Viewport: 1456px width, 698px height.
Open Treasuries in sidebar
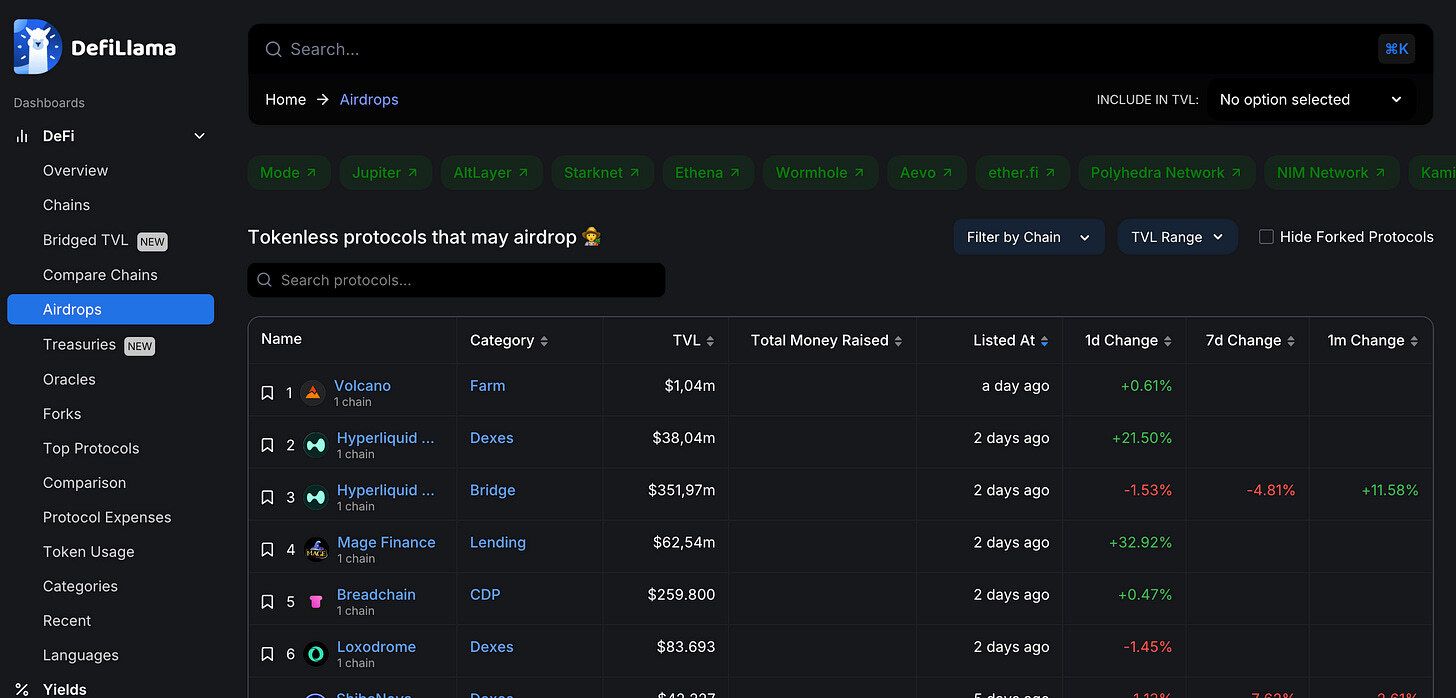tap(79, 345)
